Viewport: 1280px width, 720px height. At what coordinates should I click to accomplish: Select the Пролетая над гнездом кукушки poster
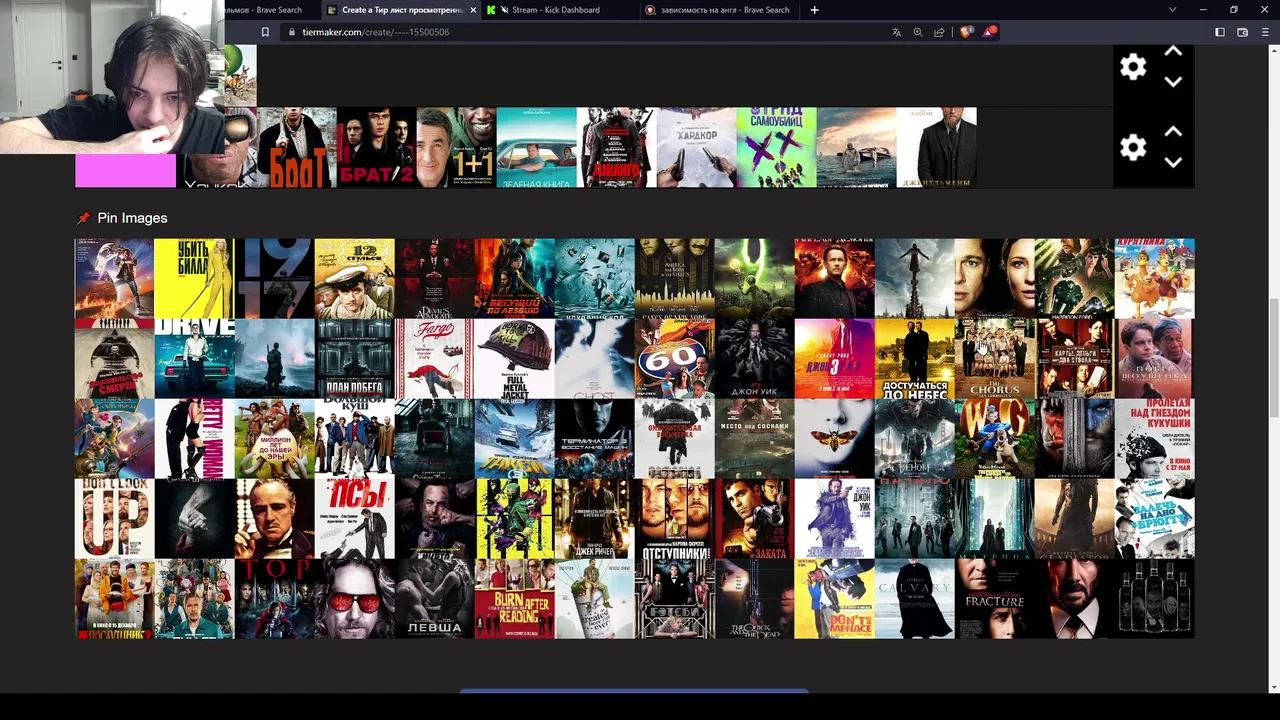click(1155, 438)
